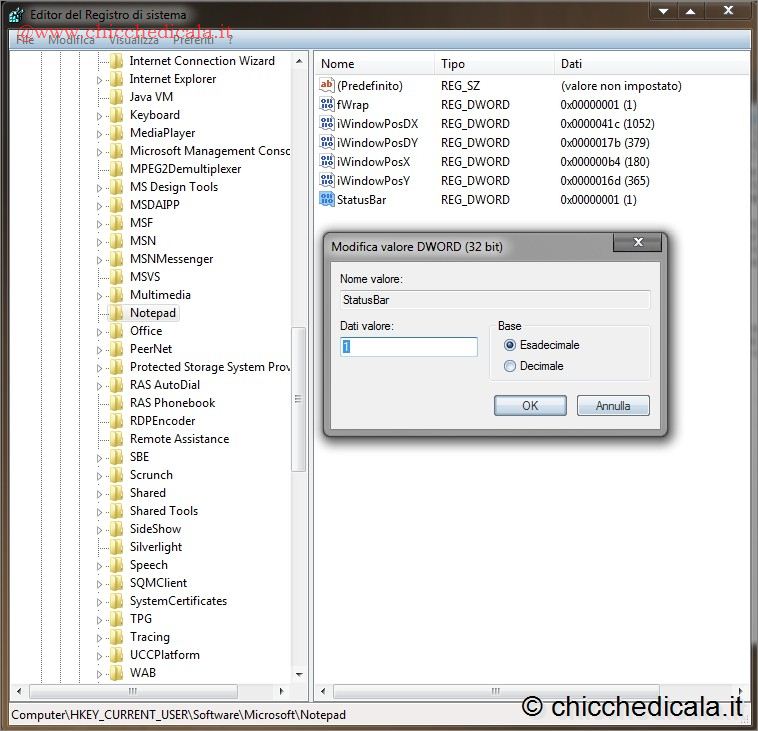The width and height of the screenshot is (758, 731).
Task: Expand the Office key in the tree
Action: tap(99, 332)
